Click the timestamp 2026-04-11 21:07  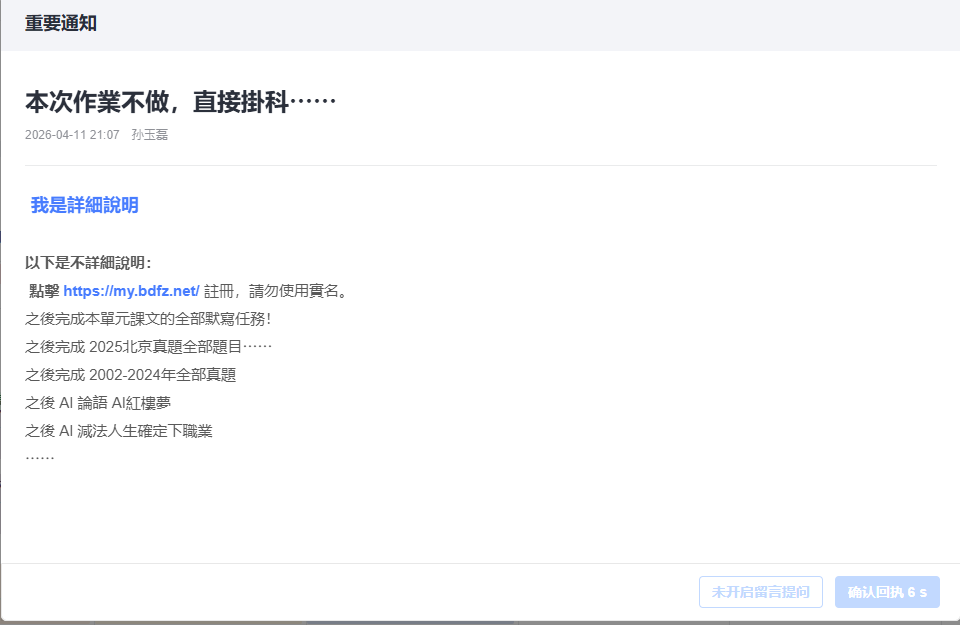point(72,134)
